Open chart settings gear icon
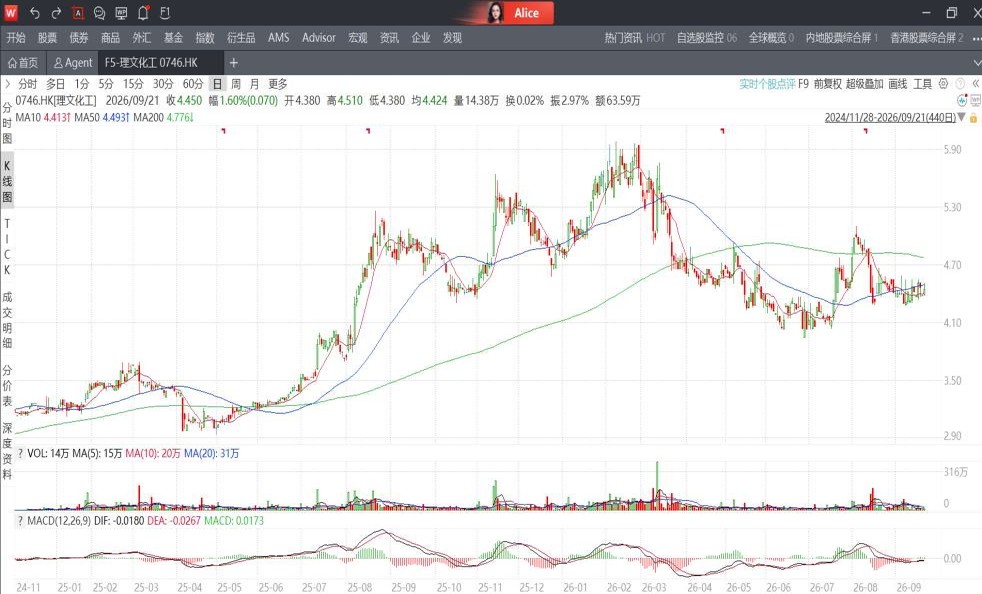Viewport: 982px width, 594px height. (943, 83)
